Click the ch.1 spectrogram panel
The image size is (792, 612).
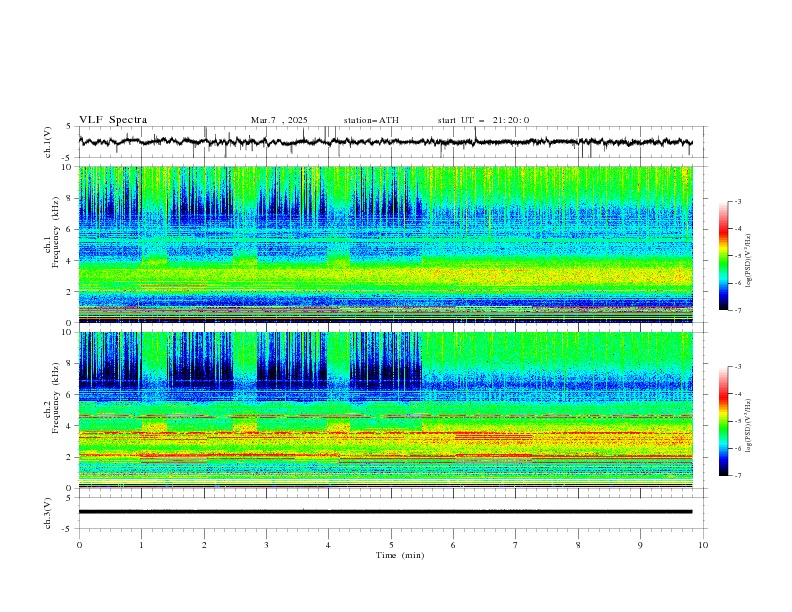click(x=385, y=244)
